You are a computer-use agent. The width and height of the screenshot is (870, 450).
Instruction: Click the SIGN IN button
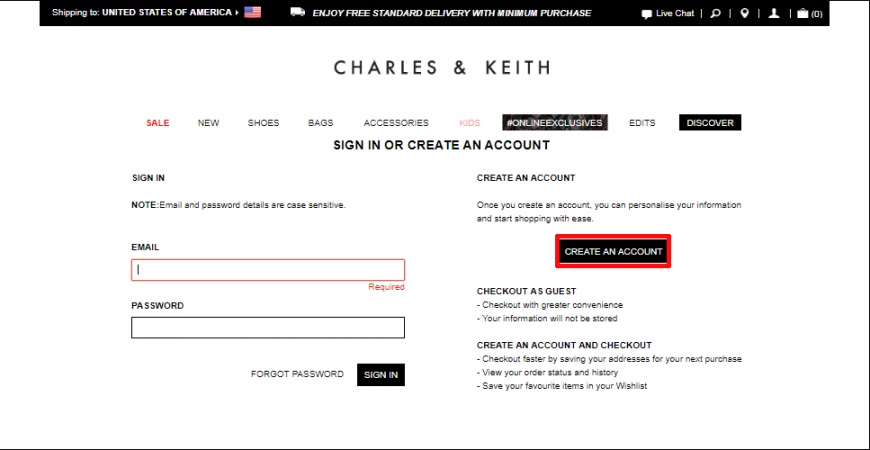[x=381, y=375]
